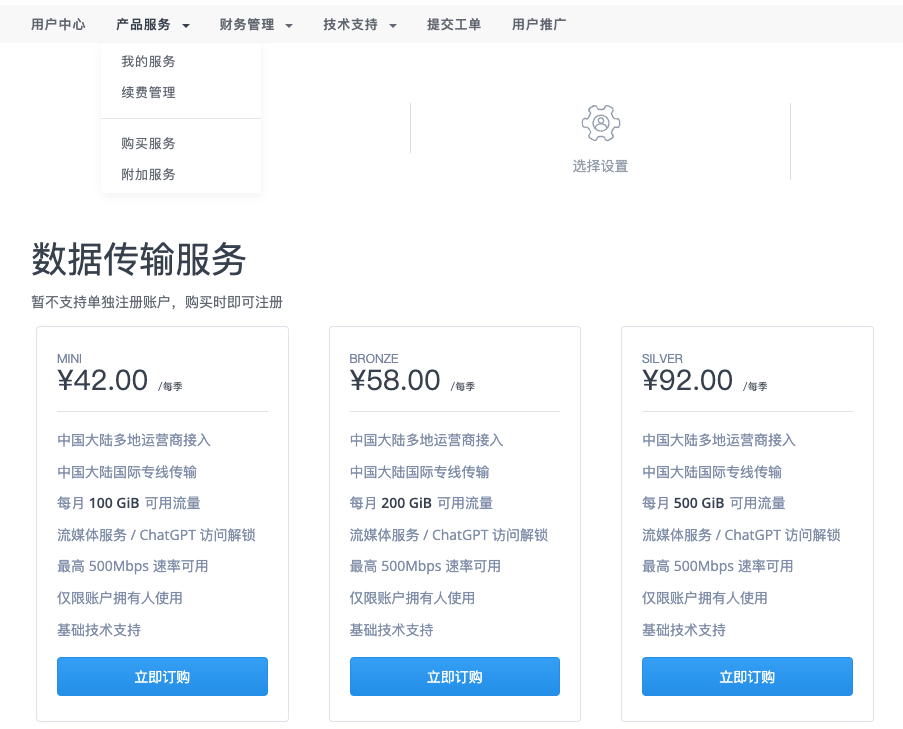This screenshot has width=903, height=729.
Task: Click 每月 500 GiB 可用流量 in SILVER card
Action: 713,503
